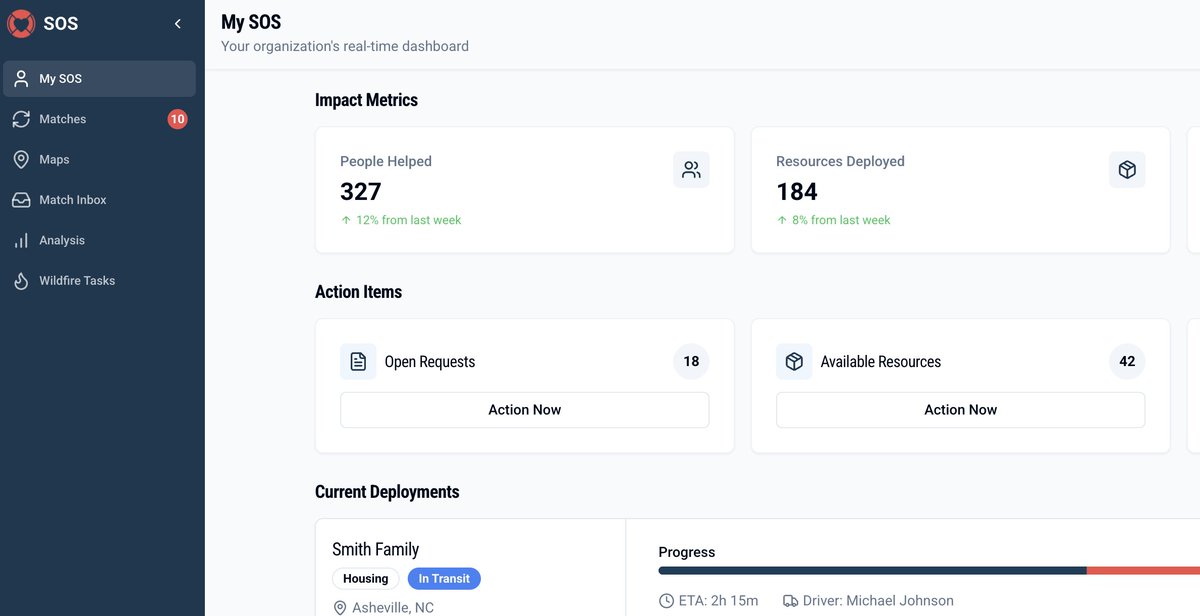
Task: Click the ETA: 2h 15m text
Action: click(x=719, y=601)
